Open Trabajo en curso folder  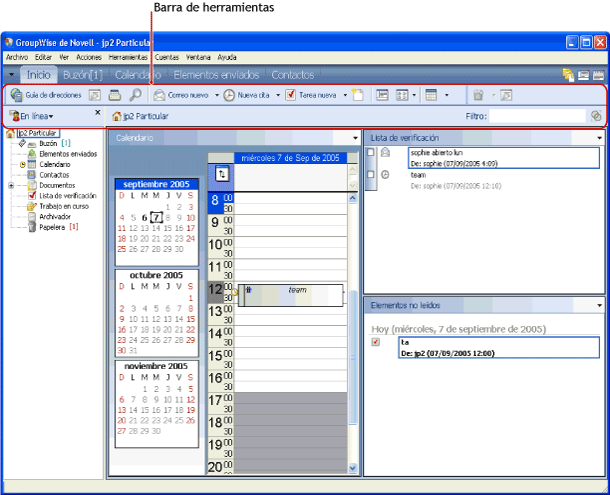64,206
